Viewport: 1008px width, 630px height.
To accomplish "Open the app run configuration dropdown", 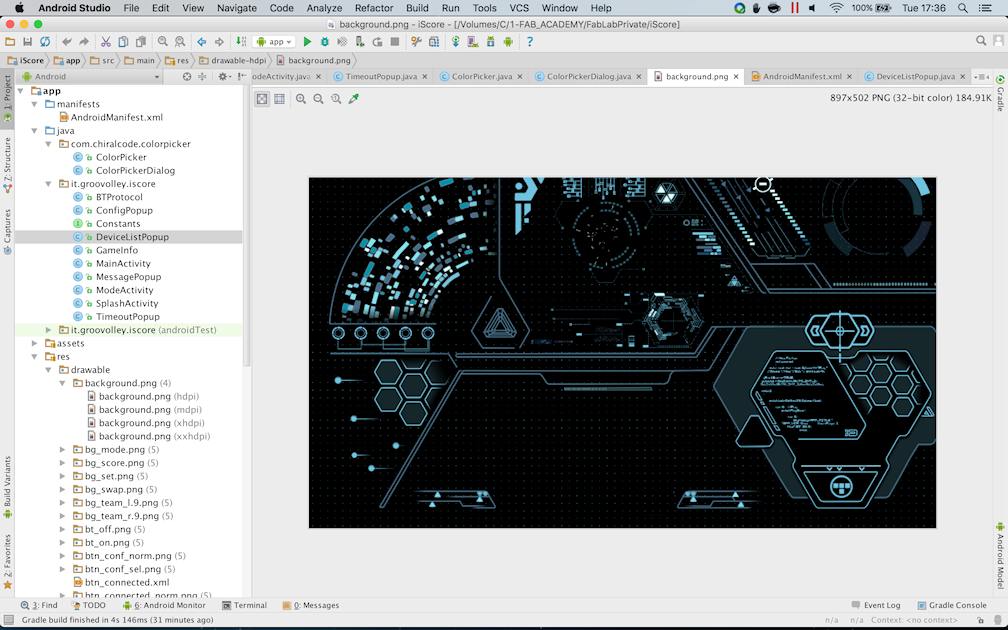I will point(275,42).
